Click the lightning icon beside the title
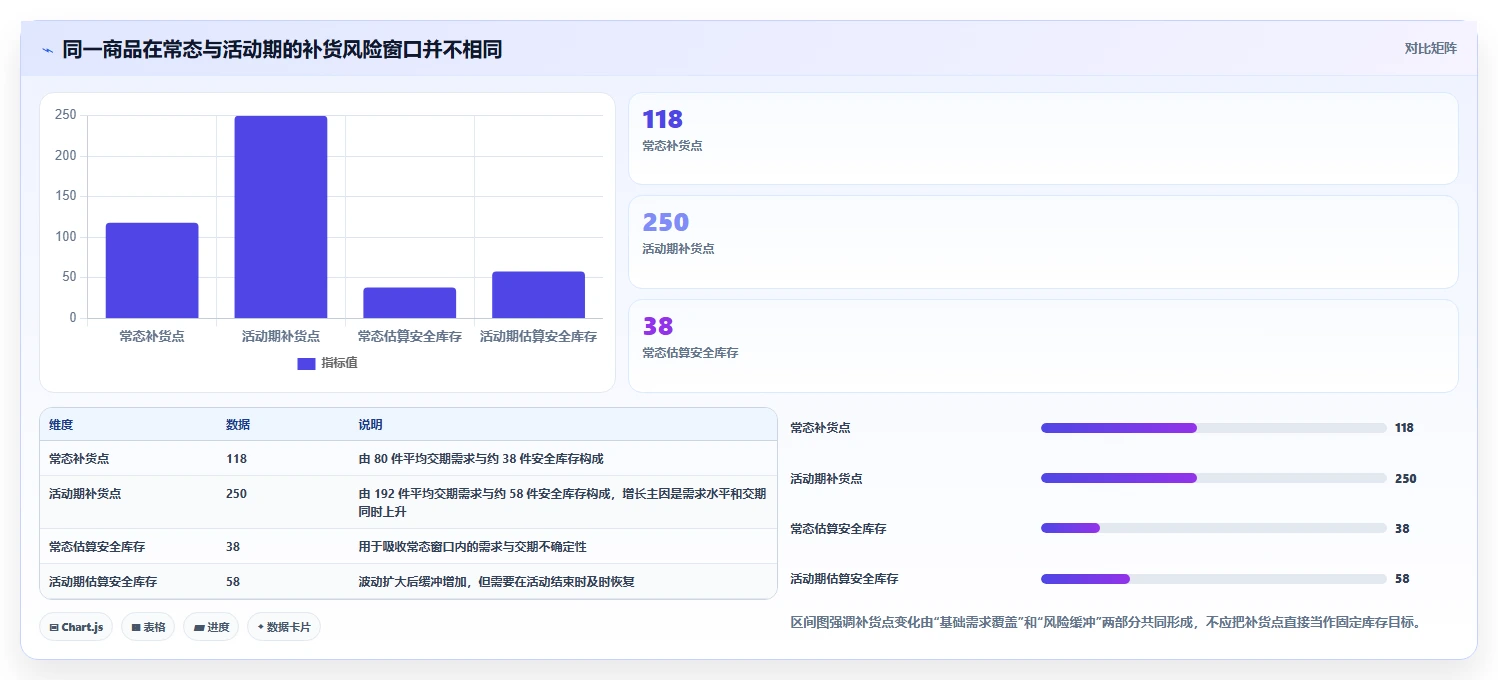The image size is (1498, 680). (x=47, y=50)
